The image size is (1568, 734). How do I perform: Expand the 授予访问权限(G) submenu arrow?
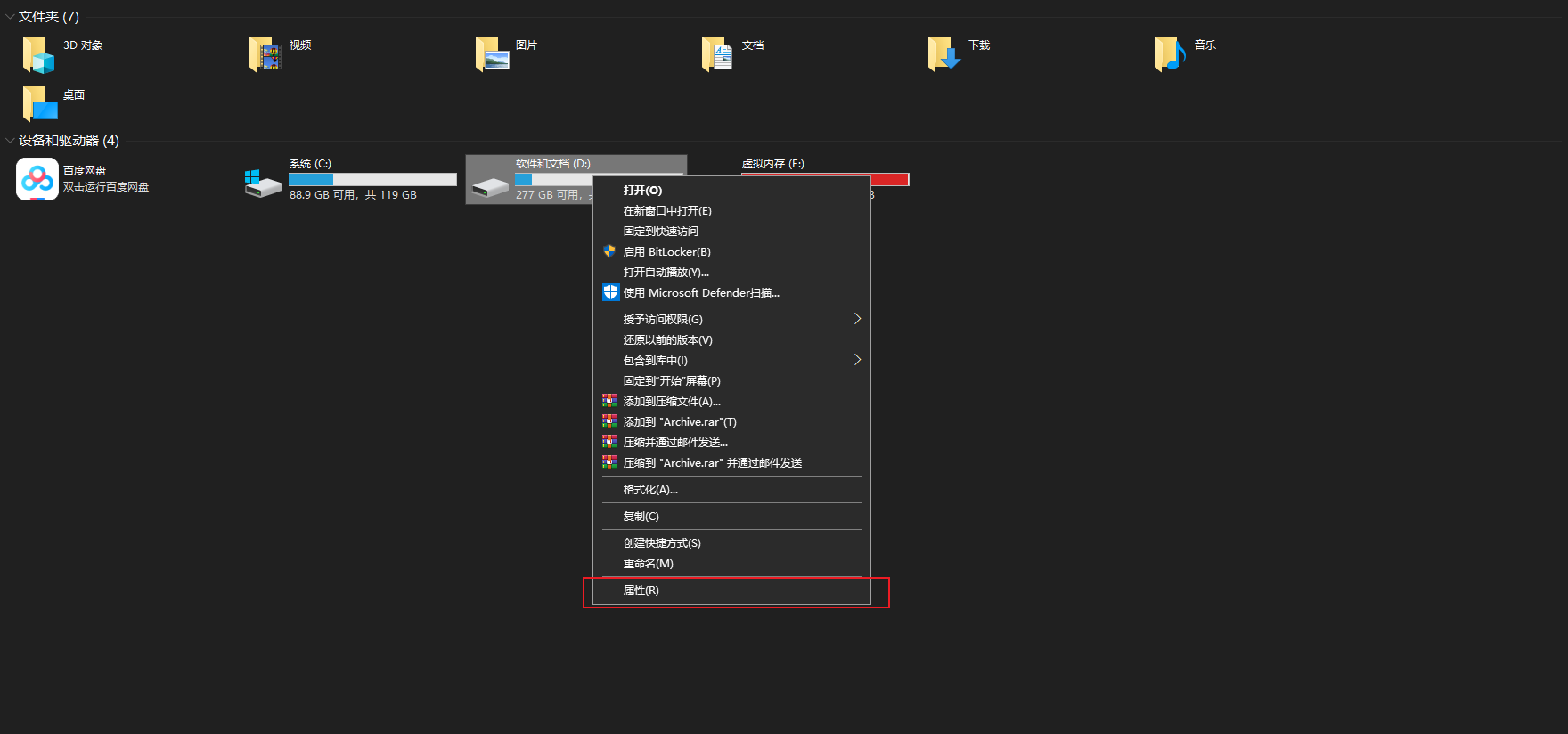[x=857, y=319]
